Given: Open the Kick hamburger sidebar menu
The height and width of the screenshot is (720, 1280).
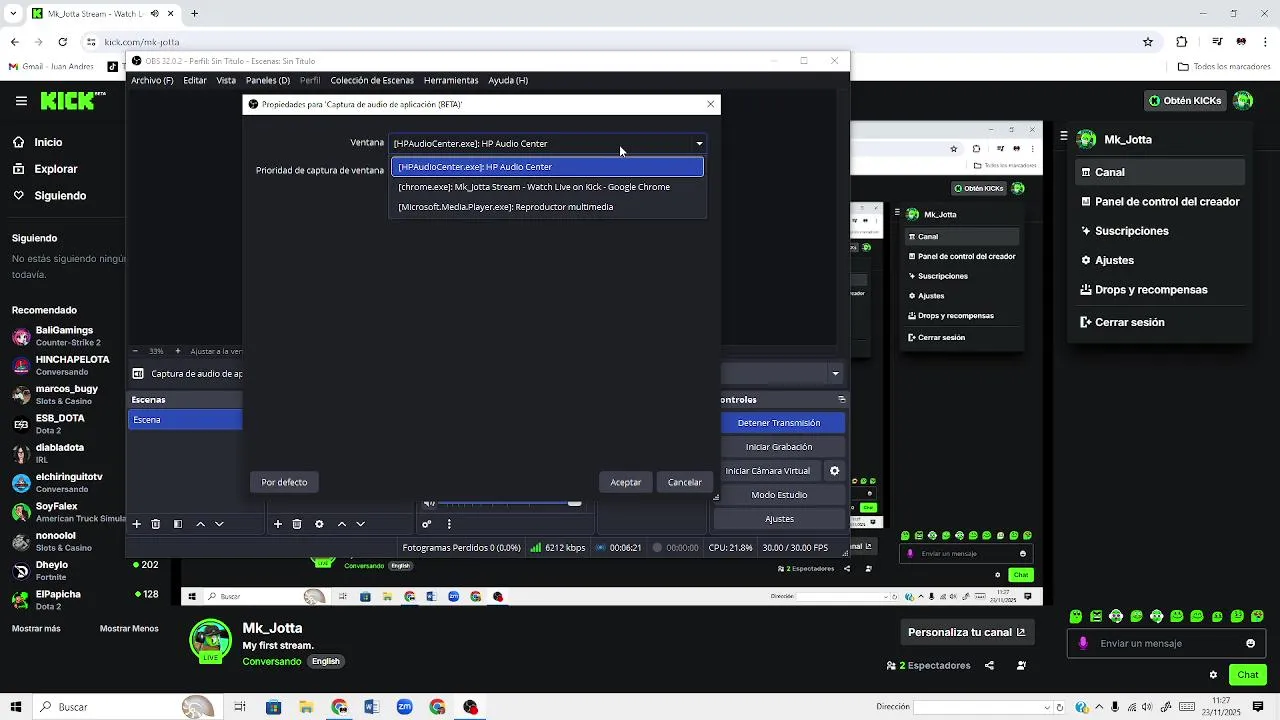Looking at the screenshot, I should (x=21, y=101).
